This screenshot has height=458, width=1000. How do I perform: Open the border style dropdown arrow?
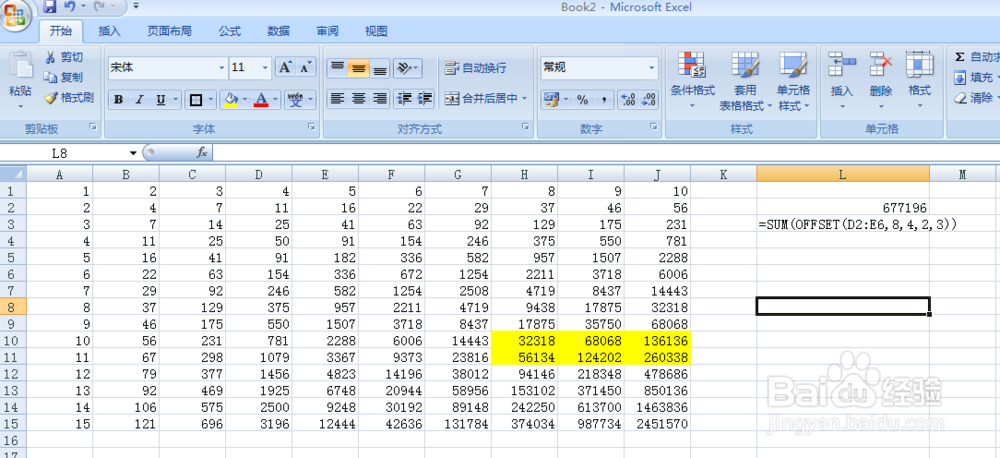click(x=211, y=100)
